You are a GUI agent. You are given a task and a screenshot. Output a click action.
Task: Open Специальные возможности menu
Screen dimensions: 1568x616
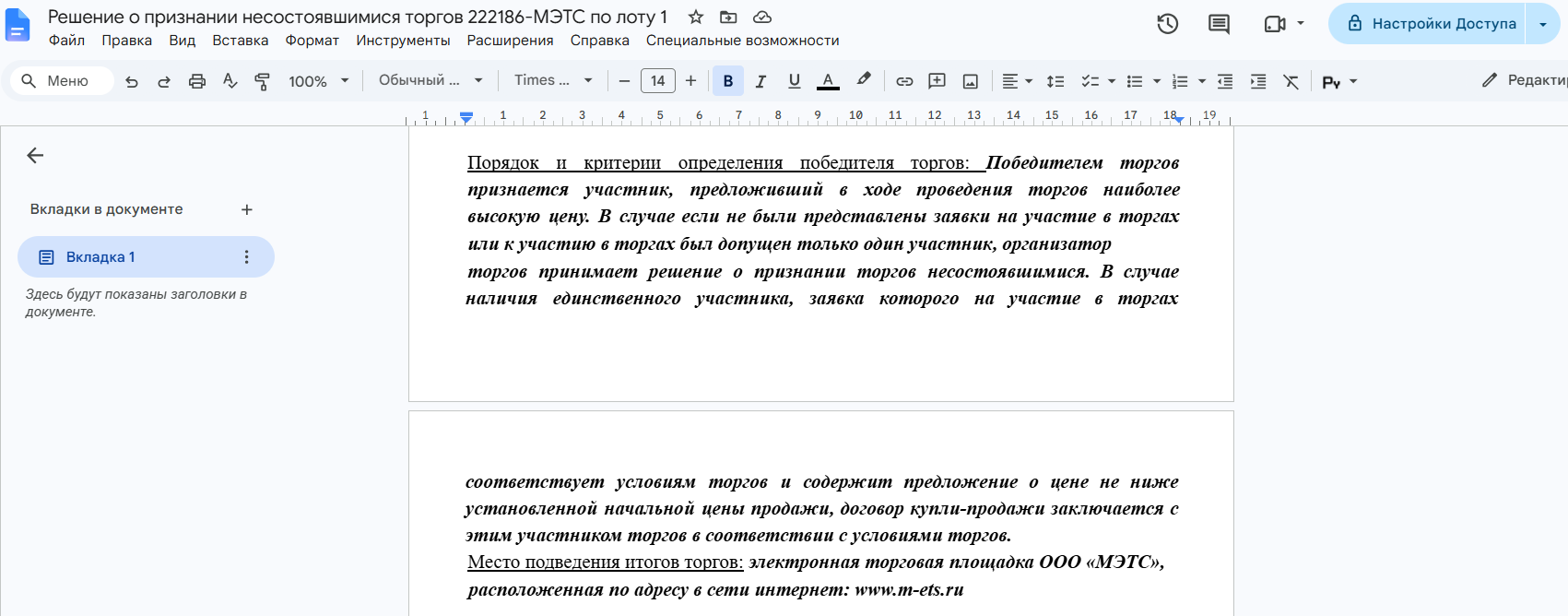742,41
